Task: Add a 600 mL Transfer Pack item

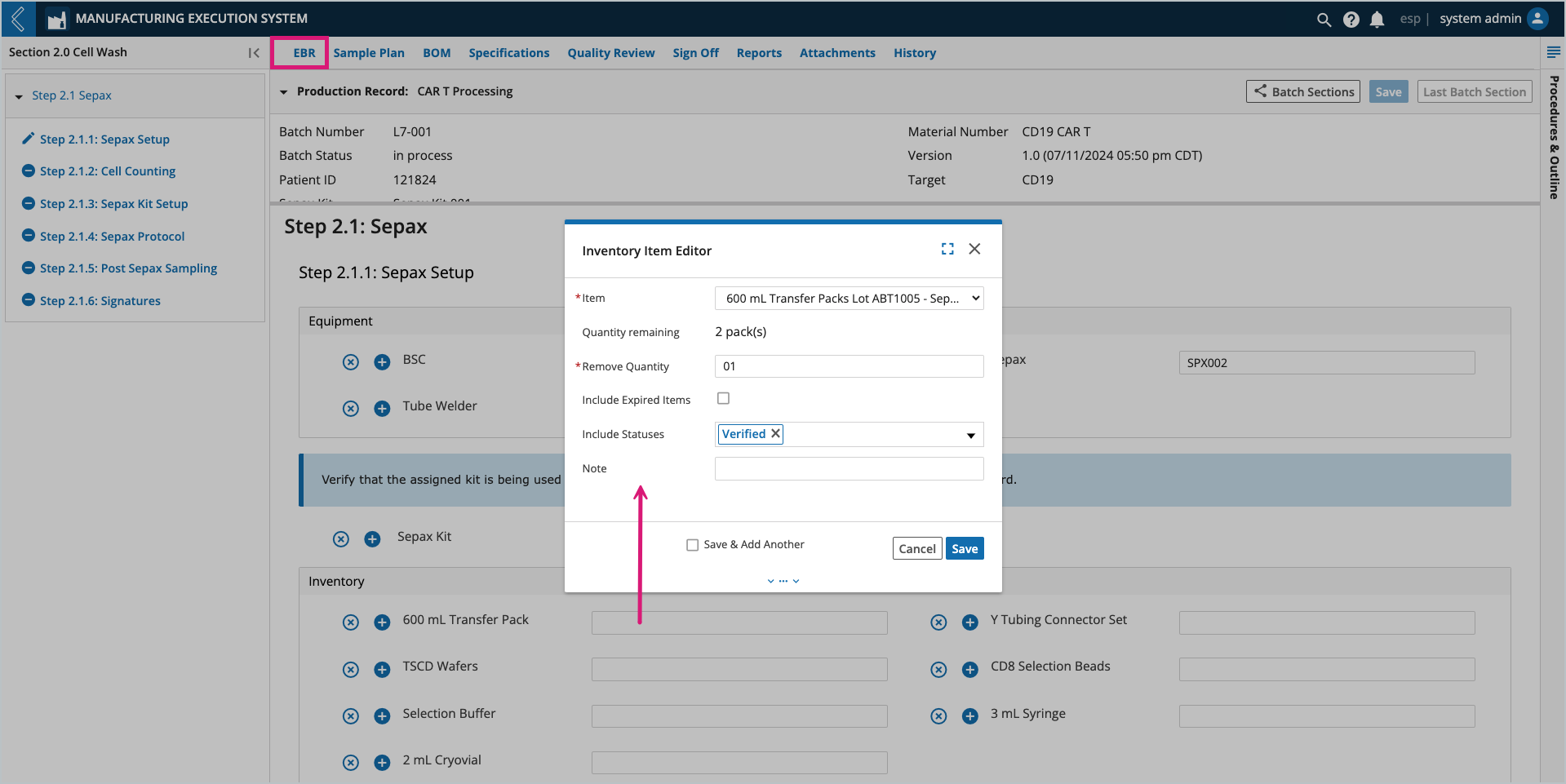Action: [382, 622]
